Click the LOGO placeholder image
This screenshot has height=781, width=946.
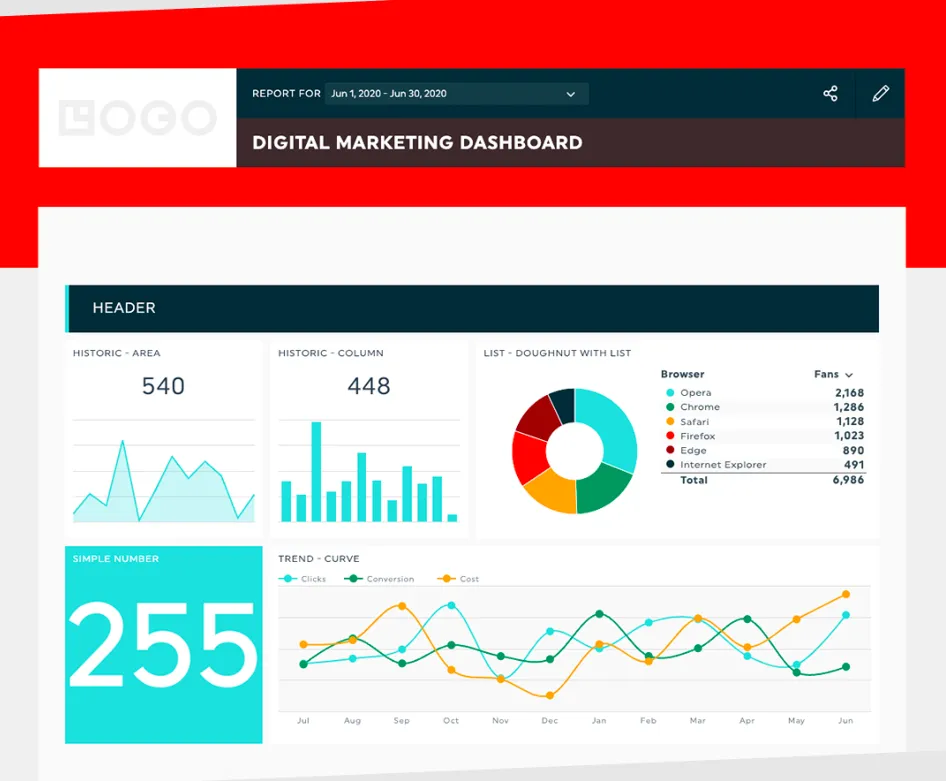(138, 118)
